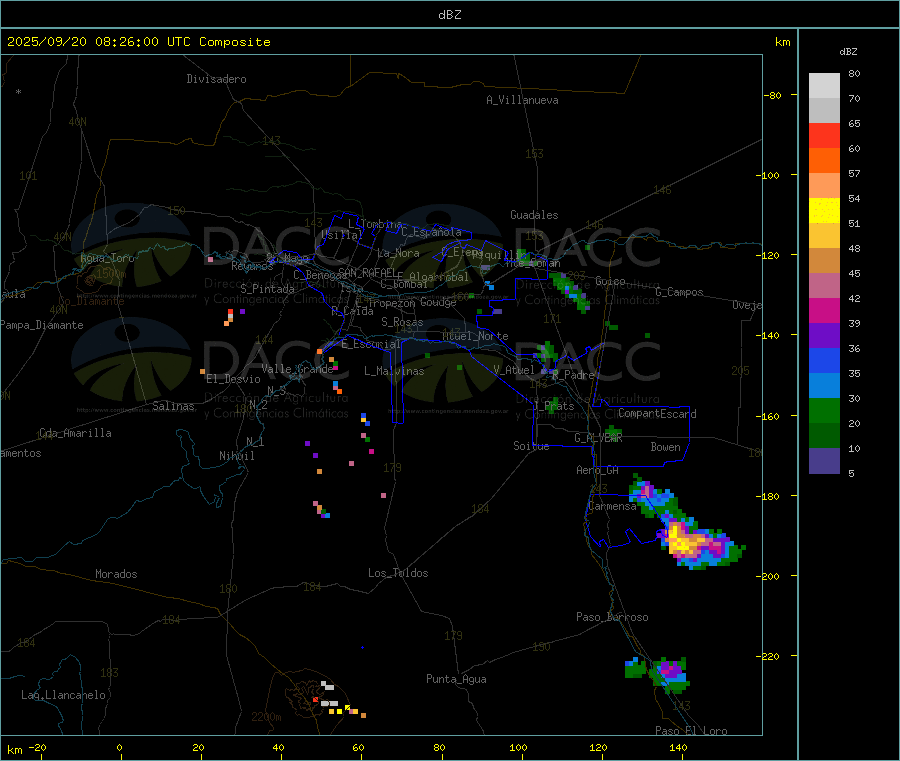Pick the slate 5-10 dBZ legend swatch
The width and height of the screenshot is (900, 761).
tap(824, 461)
